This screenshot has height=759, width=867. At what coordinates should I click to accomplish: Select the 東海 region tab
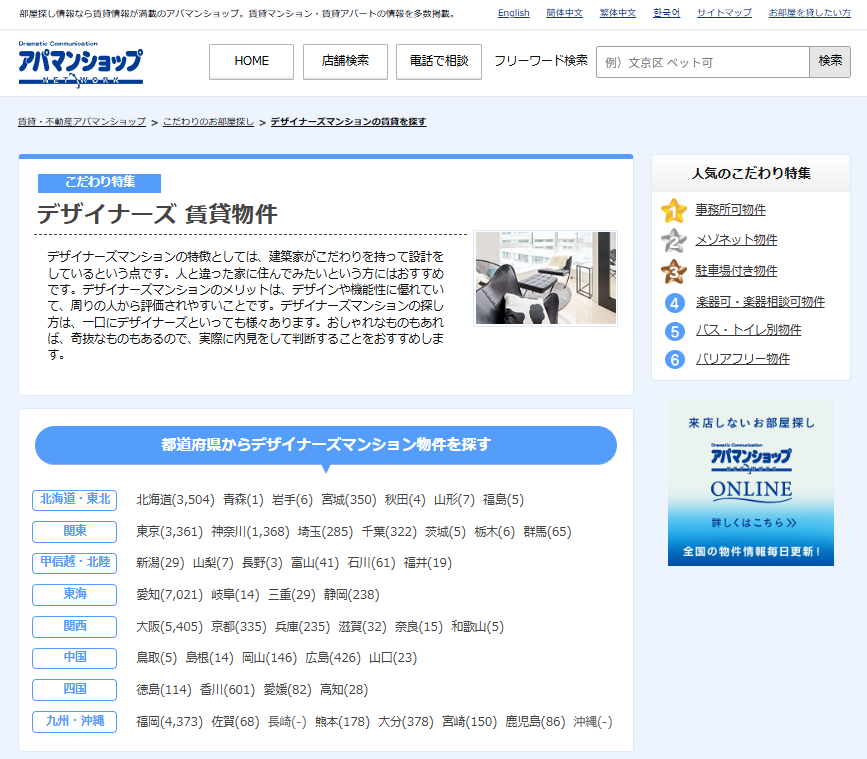click(x=75, y=594)
